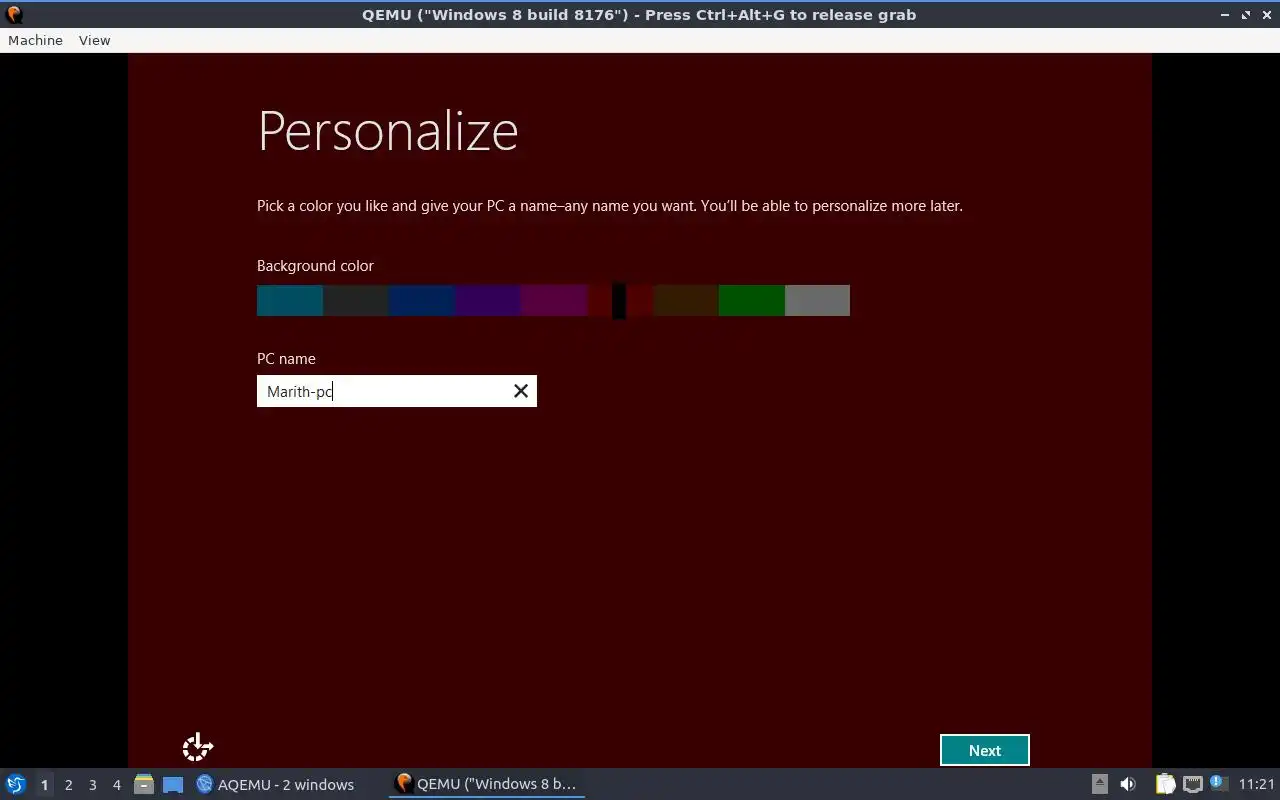This screenshot has height=800, width=1280.
Task: Switch to workspace 1
Action: click(x=44, y=784)
